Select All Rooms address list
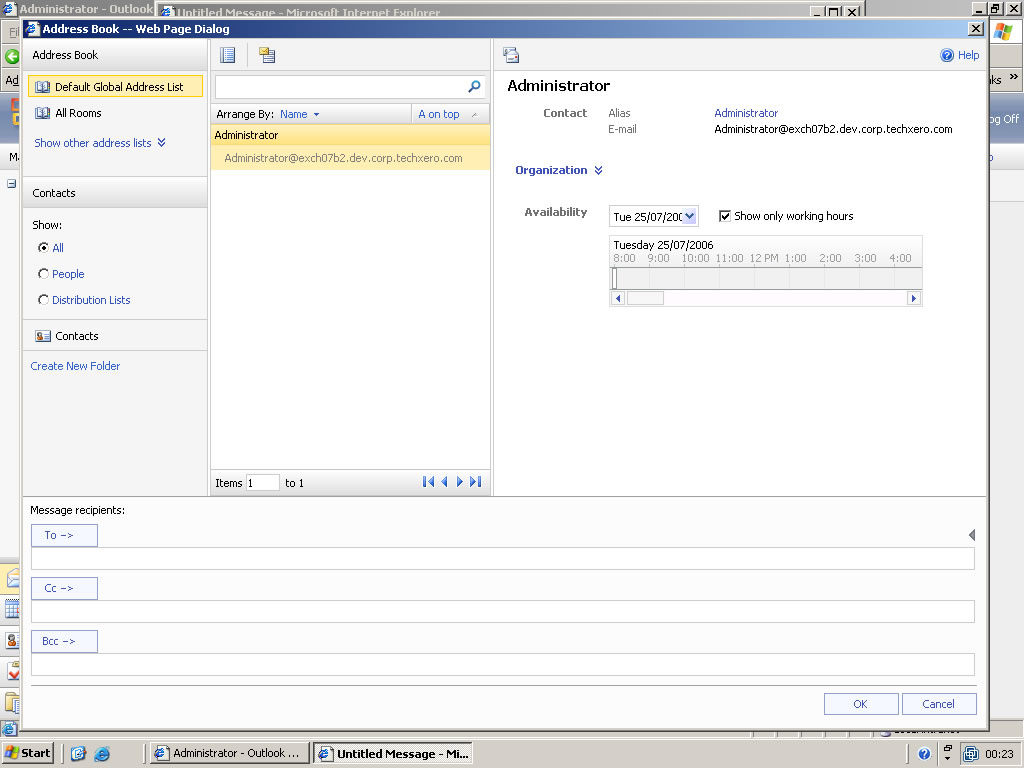 78,113
